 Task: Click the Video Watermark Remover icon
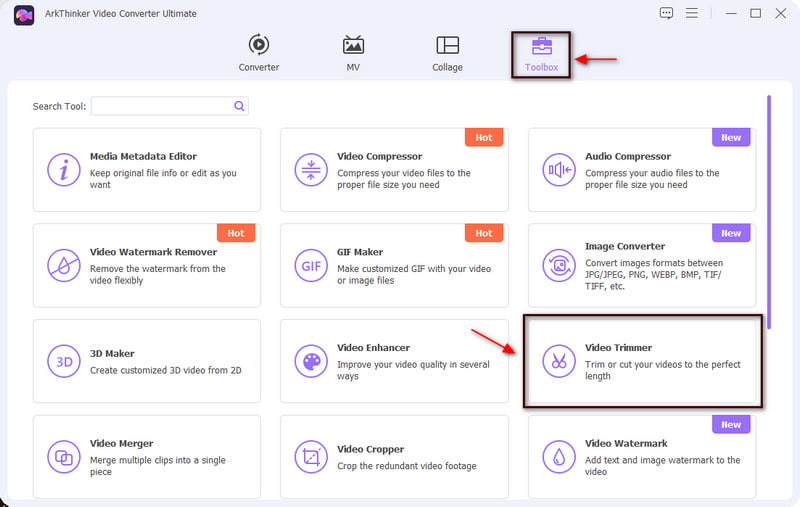pos(64,265)
